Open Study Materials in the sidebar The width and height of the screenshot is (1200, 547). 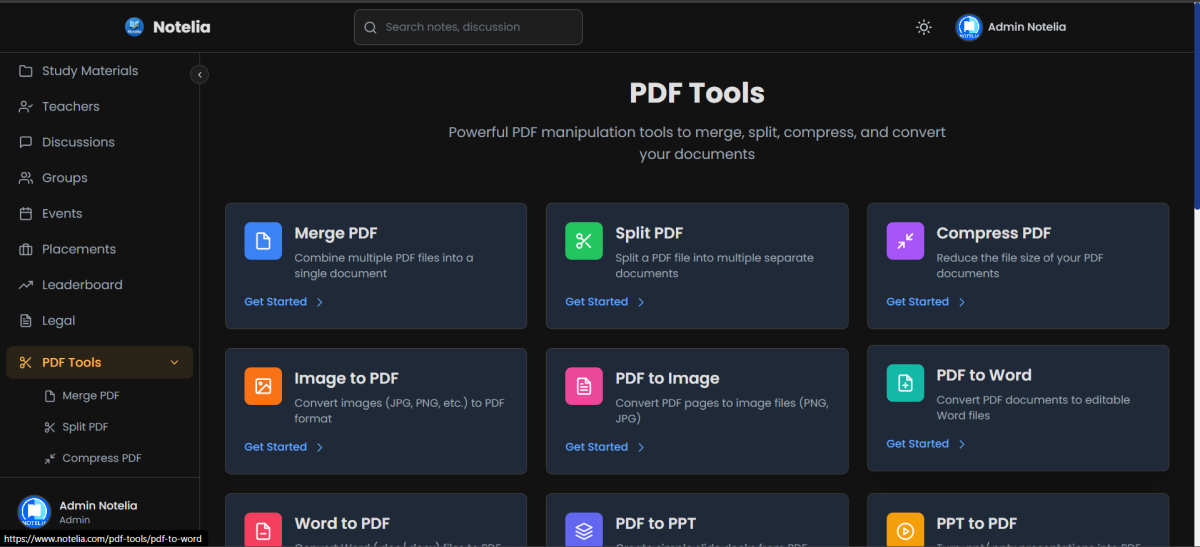[x=89, y=71]
